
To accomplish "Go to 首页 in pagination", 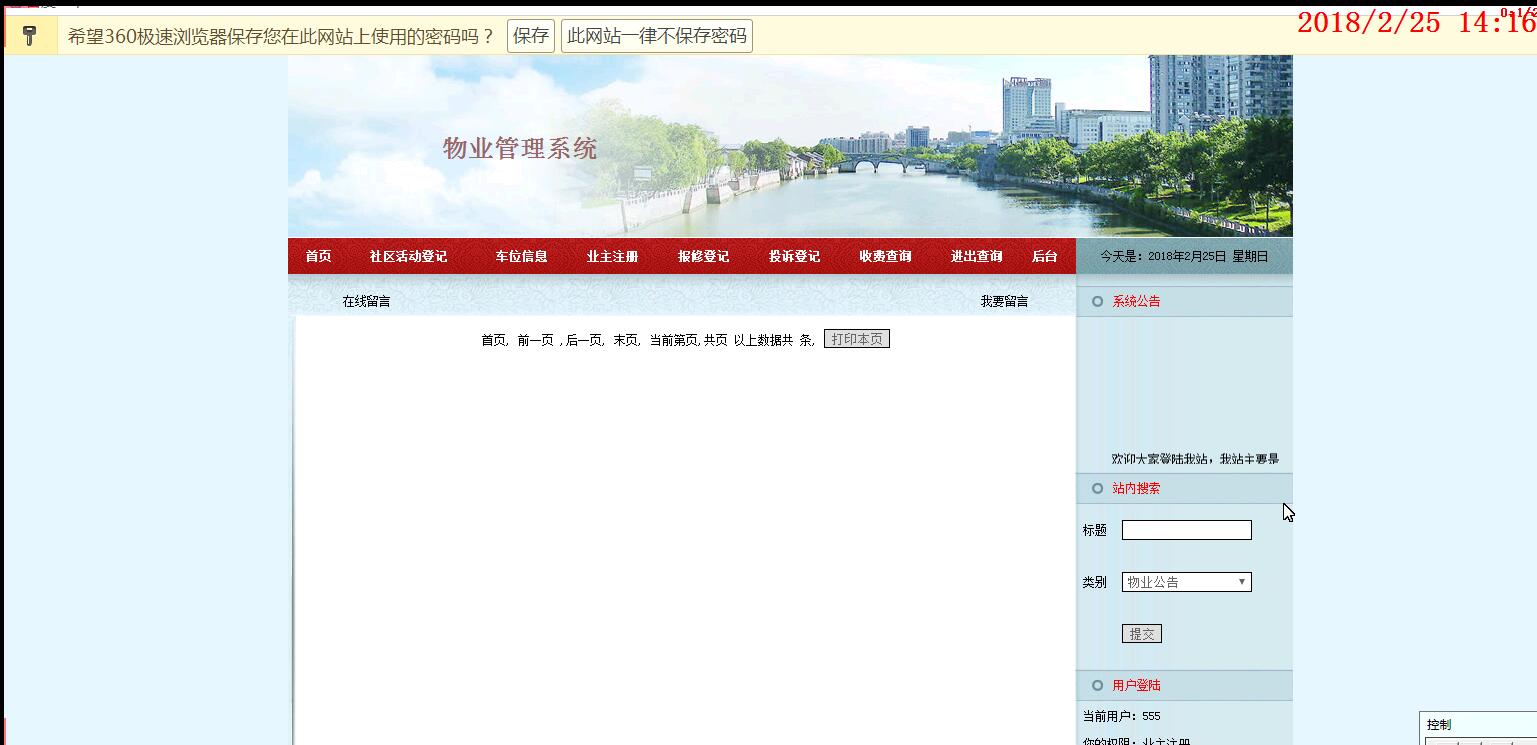I will pyautogui.click(x=494, y=340).
